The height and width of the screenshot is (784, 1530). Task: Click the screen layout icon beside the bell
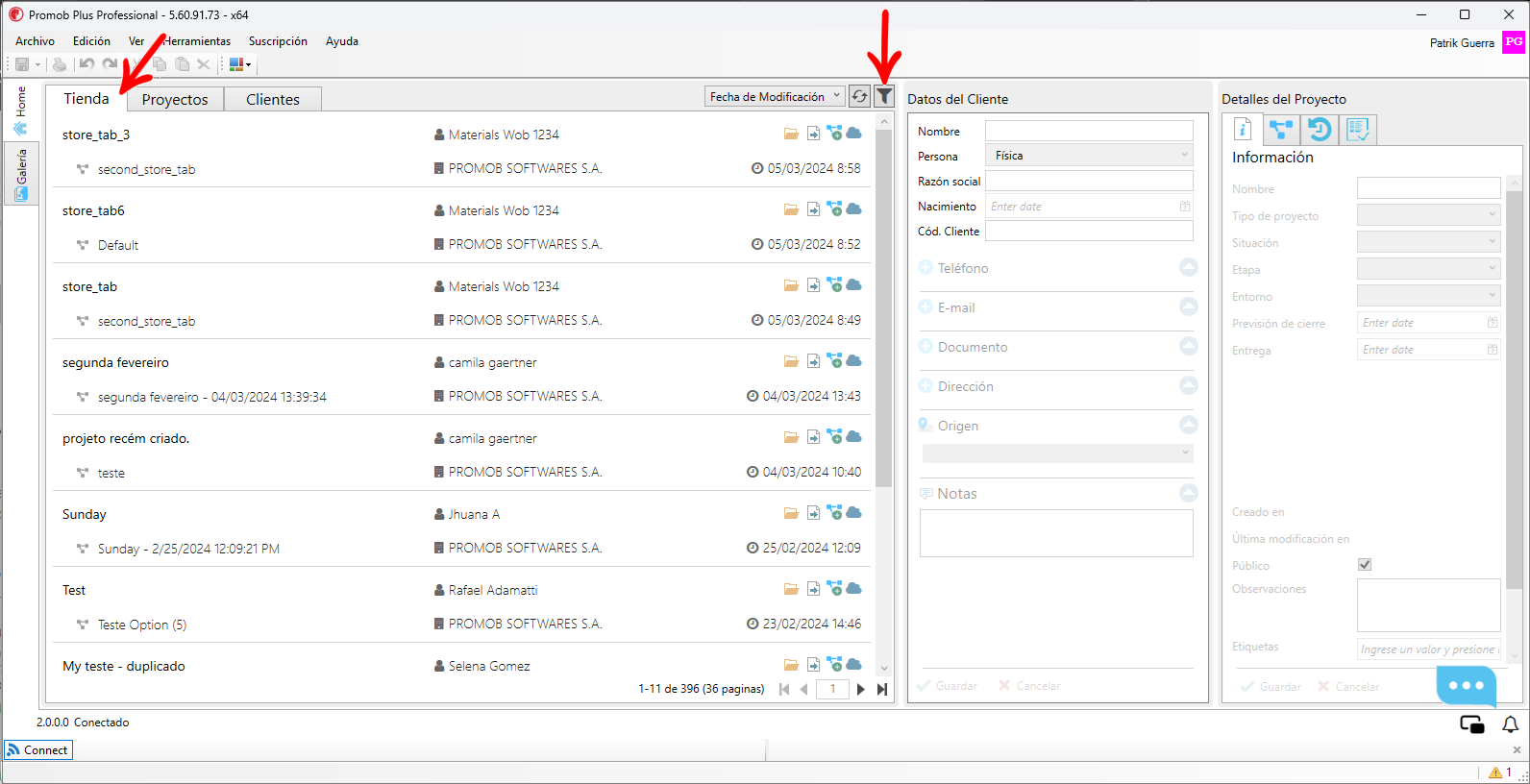[x=1472, y=724]
